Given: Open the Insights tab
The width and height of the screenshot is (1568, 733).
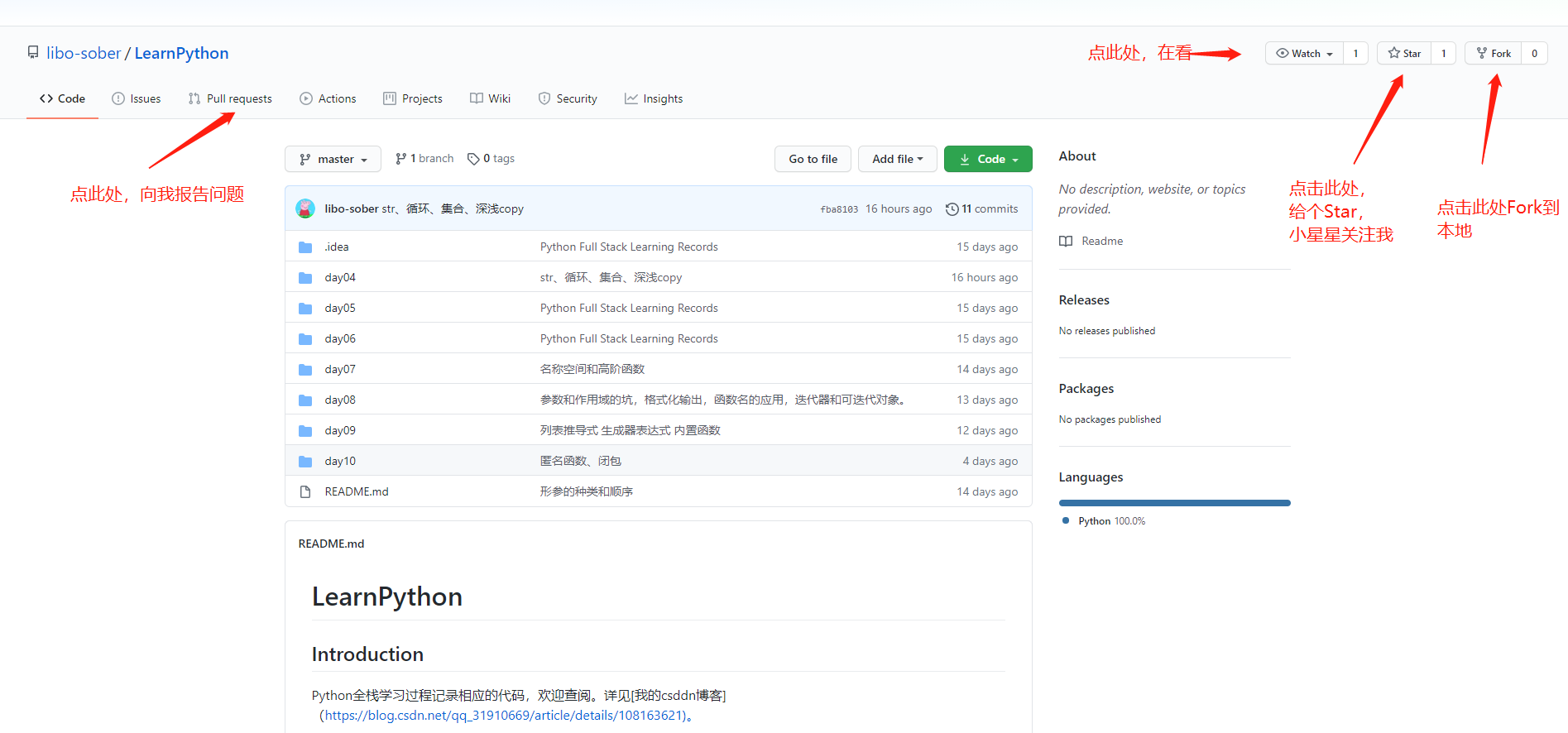Looking at the screenshot, I should 654,98.
